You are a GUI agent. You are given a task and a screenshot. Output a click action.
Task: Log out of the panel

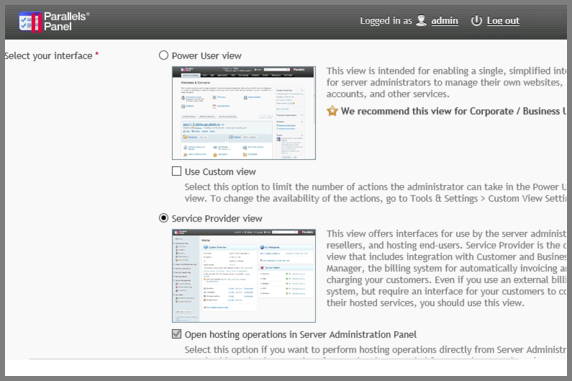pos(503,21)
